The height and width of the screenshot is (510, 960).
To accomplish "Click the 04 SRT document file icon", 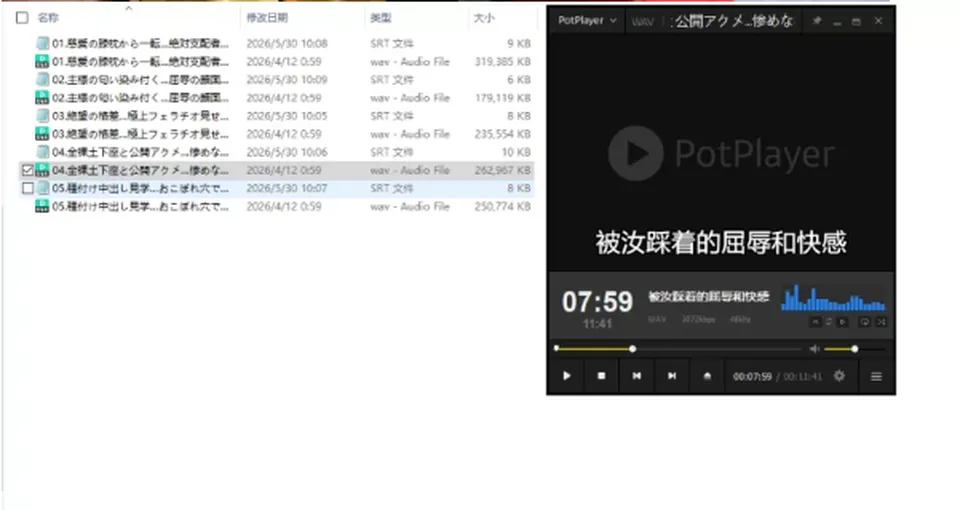I will [x=42, y=152].
